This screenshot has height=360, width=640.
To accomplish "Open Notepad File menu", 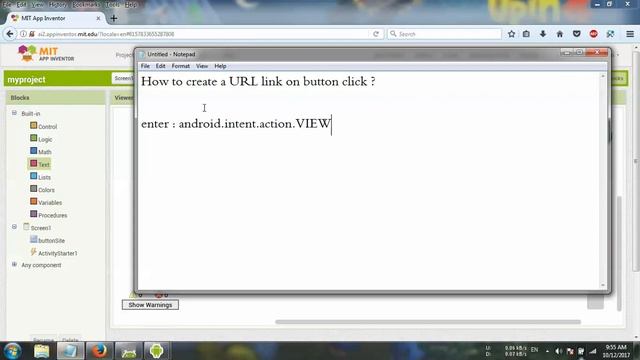I will coord(145,66).
